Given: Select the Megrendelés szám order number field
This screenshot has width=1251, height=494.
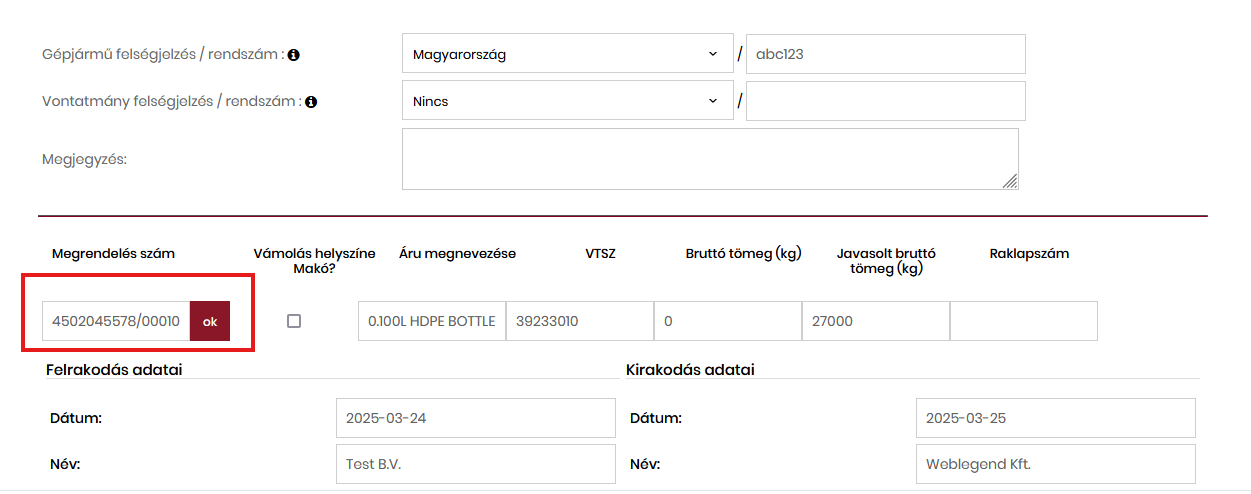Looking at the screenshot, I should point(116,321).
